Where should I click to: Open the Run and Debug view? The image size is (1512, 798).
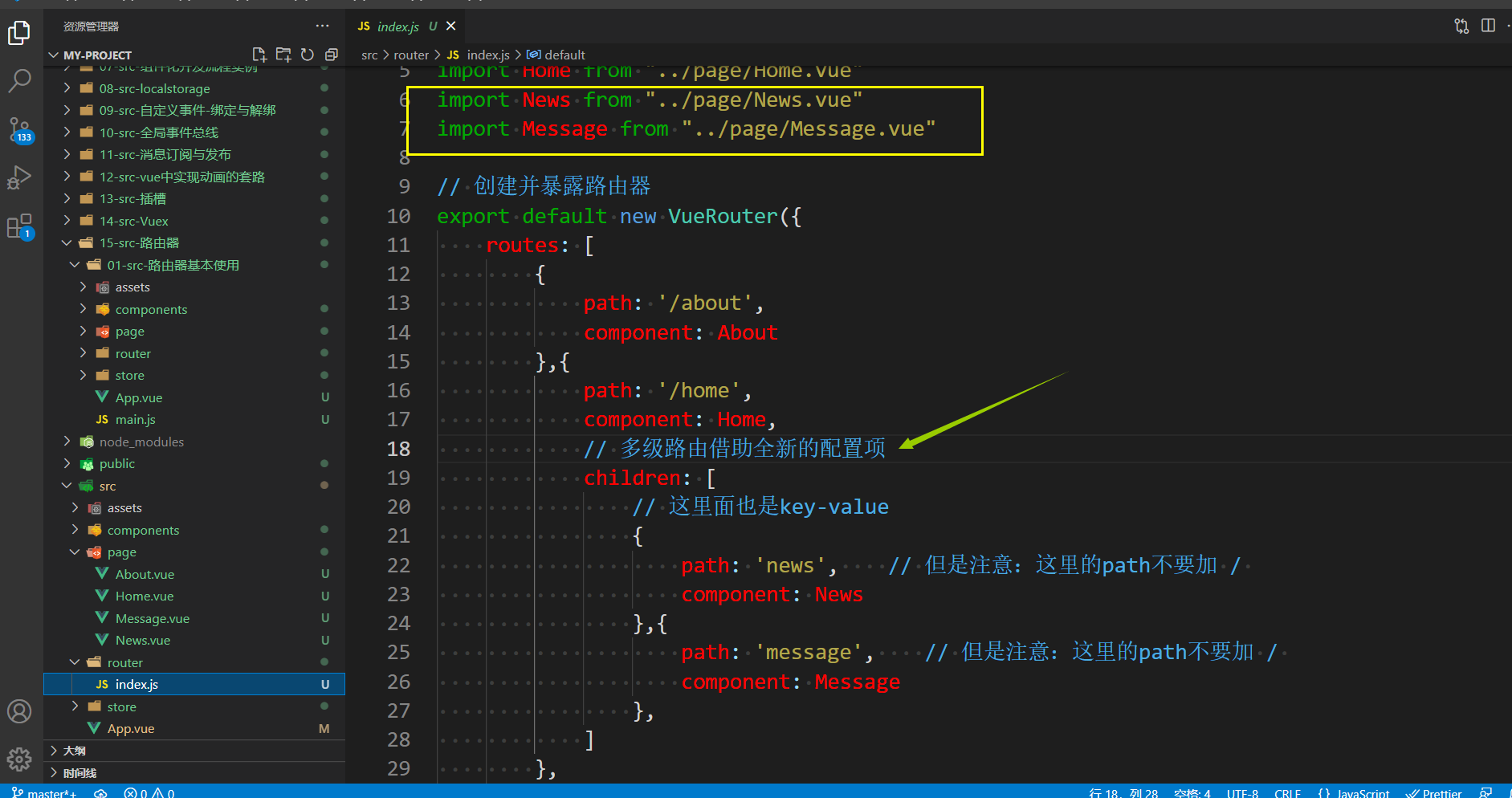(19, 177)
